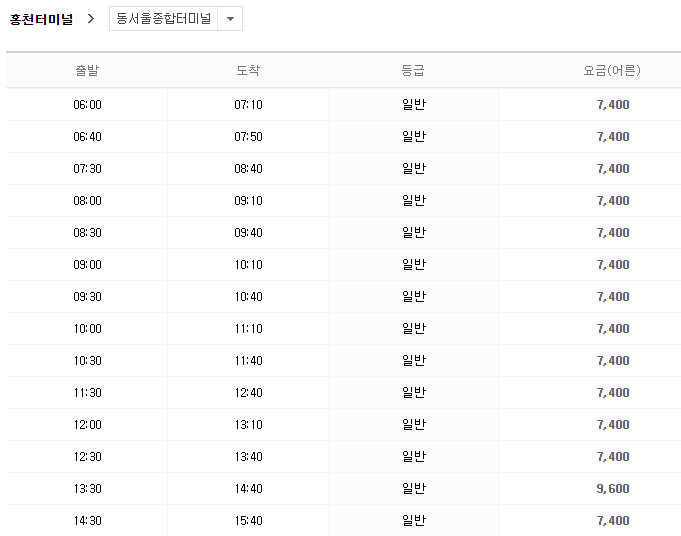Click 일반 grade in the 12:00 row
The height and width of the screenshot is (536, 681).
pyautogui.click(x=413, y=425)
